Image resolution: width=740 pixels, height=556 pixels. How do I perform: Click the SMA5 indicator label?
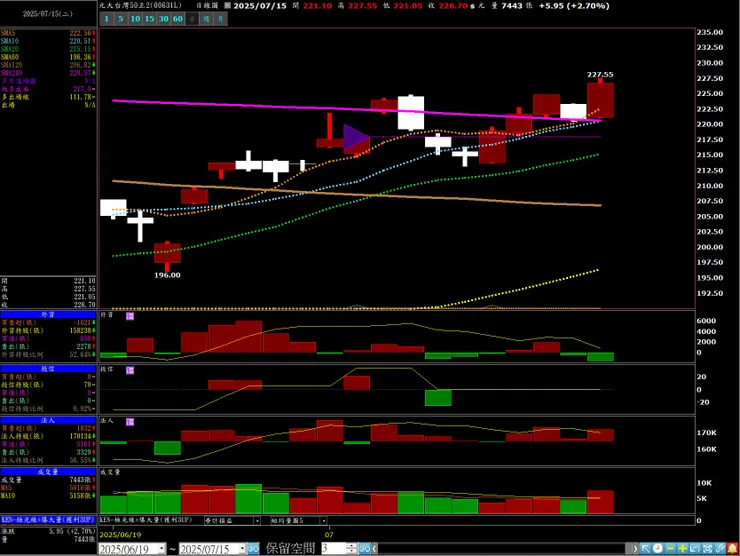tap(8, 33)
